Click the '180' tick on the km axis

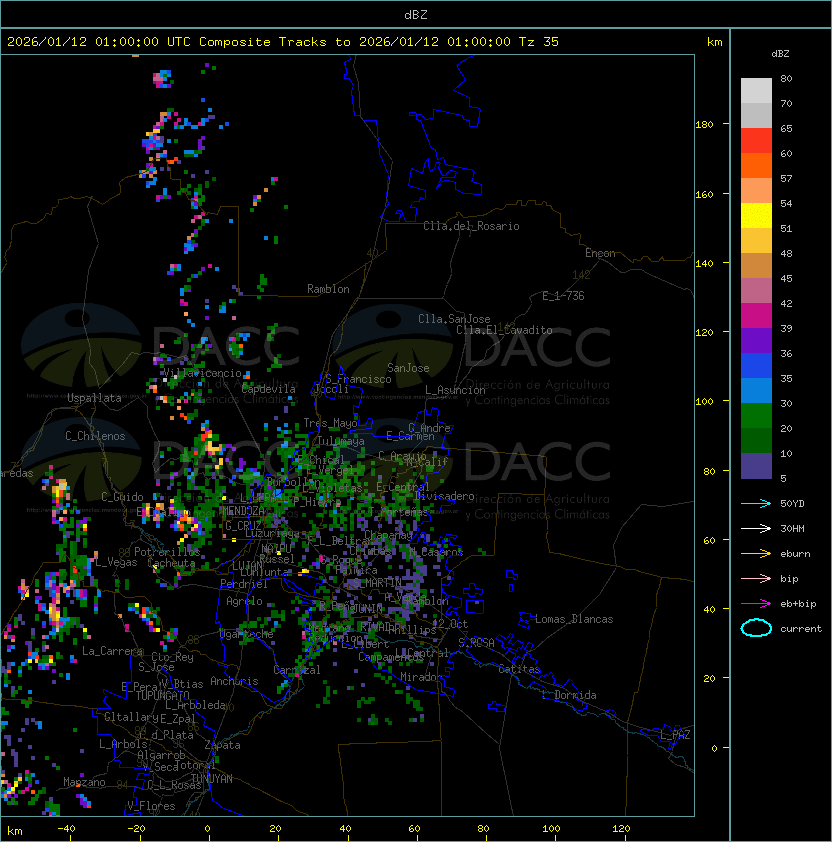coord(704,125)
